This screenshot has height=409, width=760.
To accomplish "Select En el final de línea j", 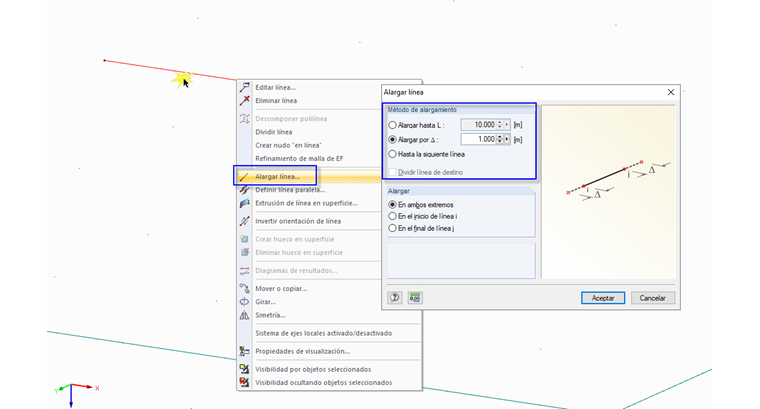I will pos(393,228).
